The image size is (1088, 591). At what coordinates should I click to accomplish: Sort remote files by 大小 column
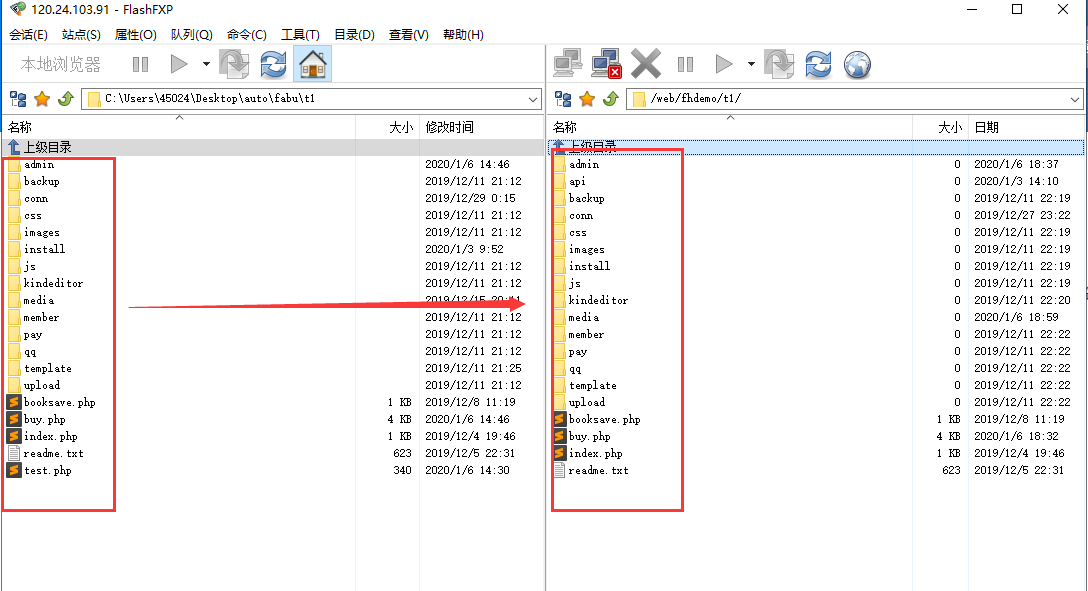pos(949,127)
